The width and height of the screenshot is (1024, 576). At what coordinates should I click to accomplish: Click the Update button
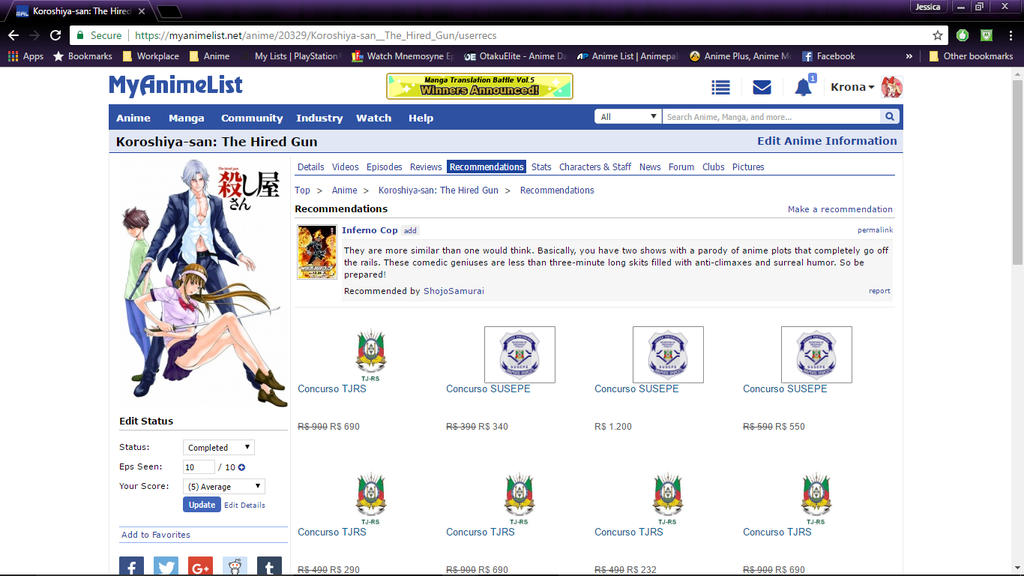point(202,505)
